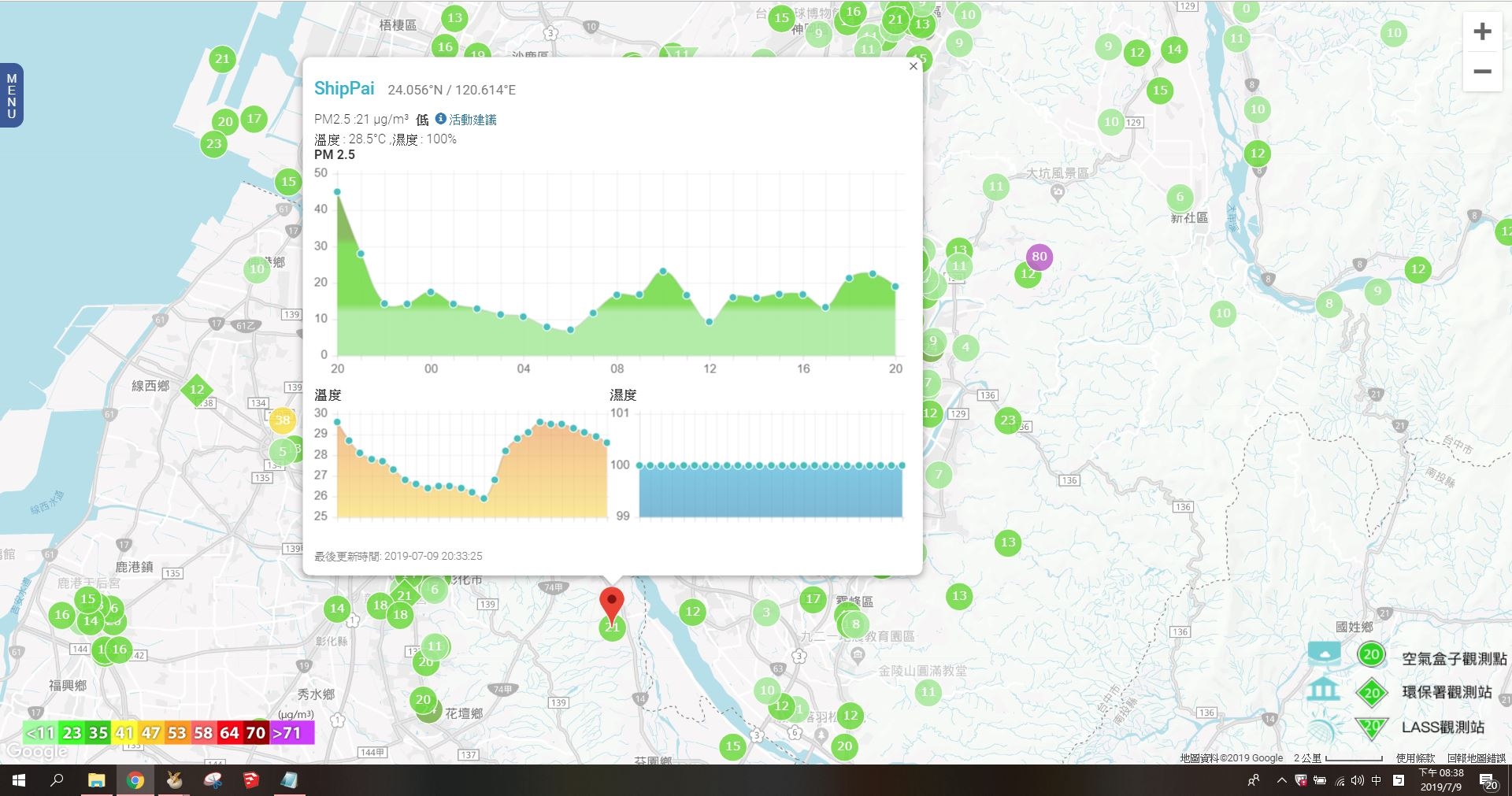Click the red 64 legend swatch

pos(229,733)
